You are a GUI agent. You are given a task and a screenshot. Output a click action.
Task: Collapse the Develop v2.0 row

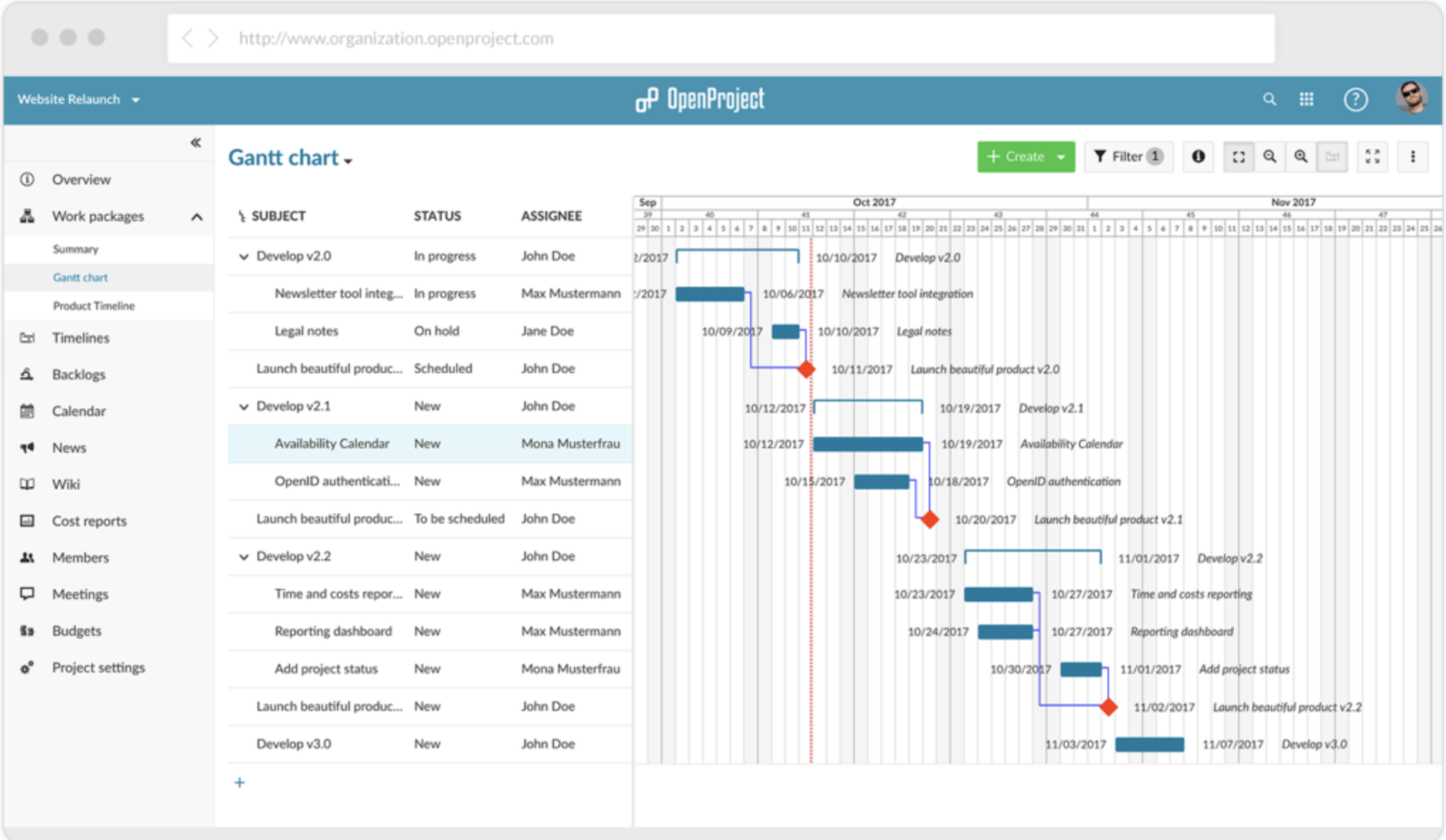[243, 257]
